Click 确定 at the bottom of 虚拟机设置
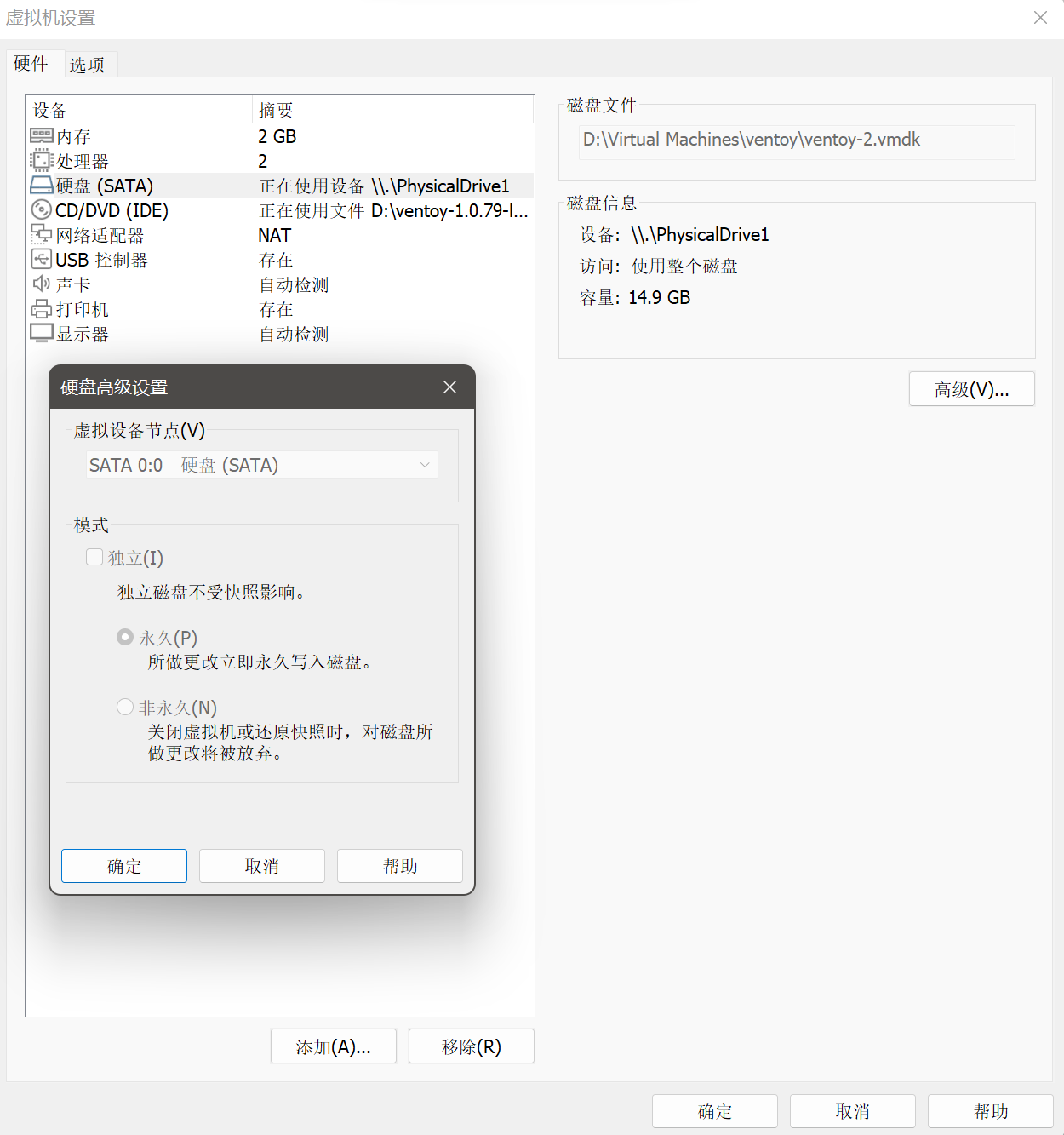1064x1135 pixels. tap(715, 1111)
